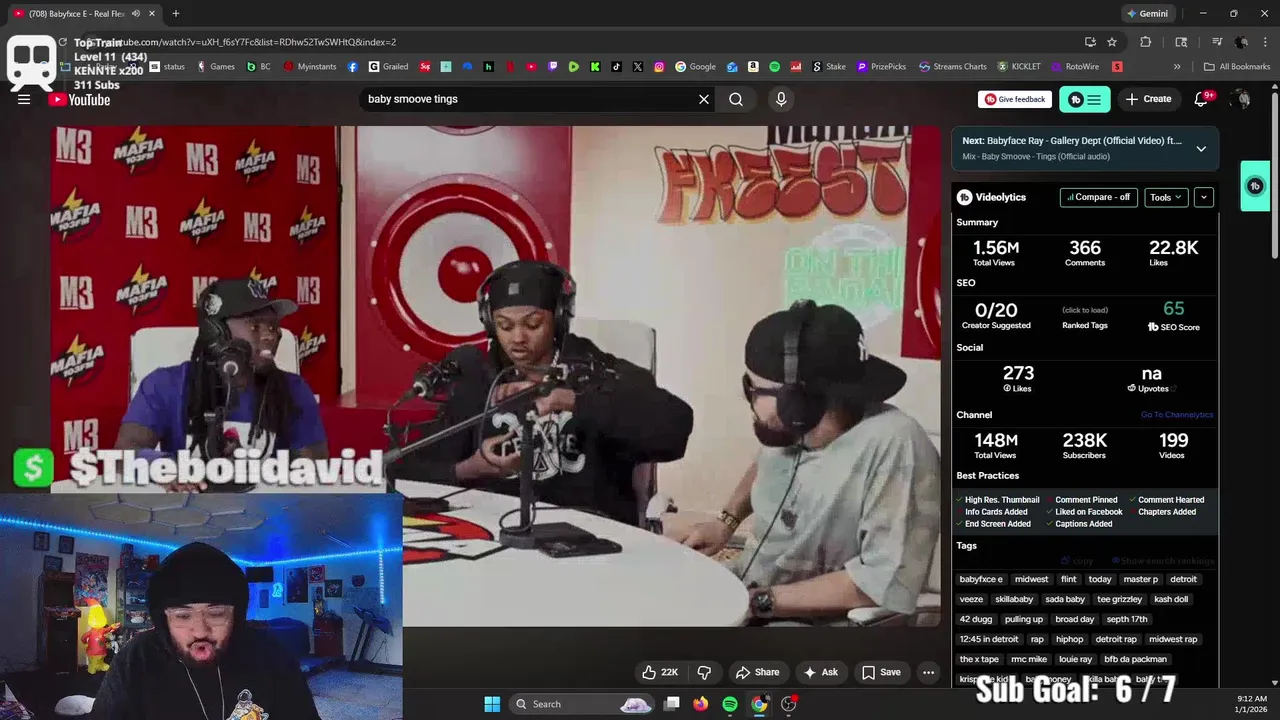
Task: Open the YouTube hamburger guide menu
Action: coord(24,99)
